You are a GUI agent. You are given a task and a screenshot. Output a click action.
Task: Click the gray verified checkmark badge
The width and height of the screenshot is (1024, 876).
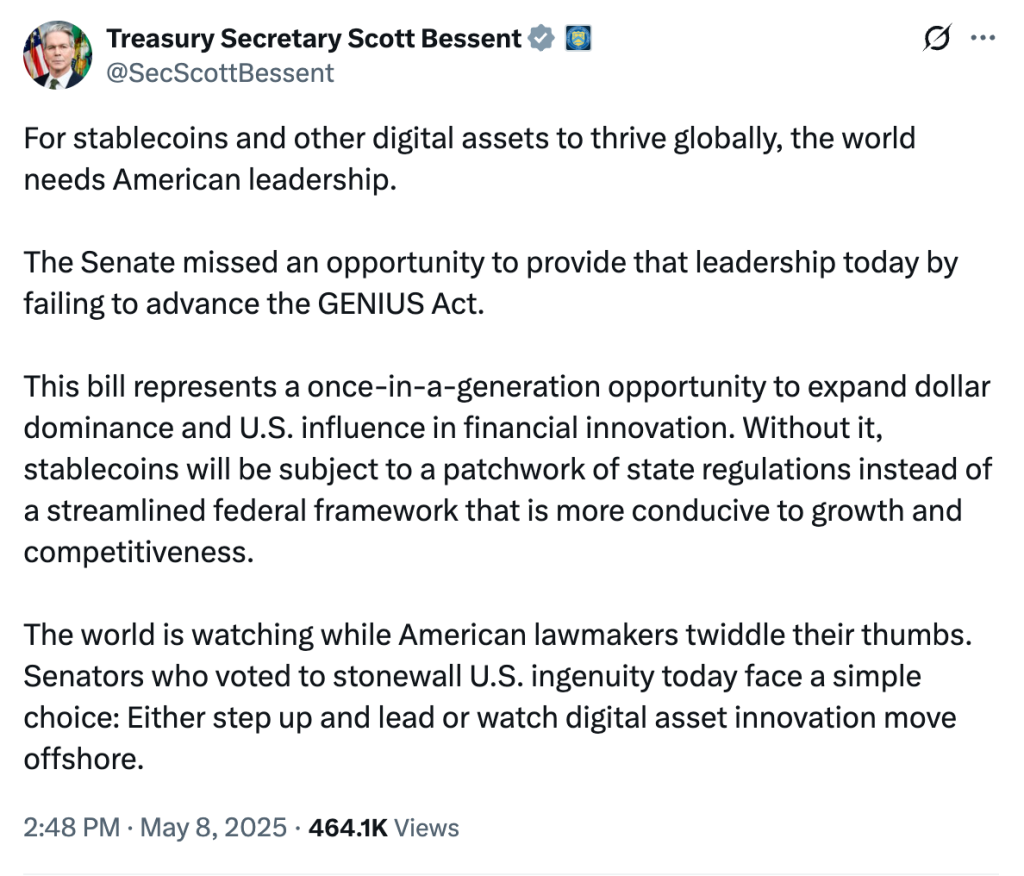point(541,39)
